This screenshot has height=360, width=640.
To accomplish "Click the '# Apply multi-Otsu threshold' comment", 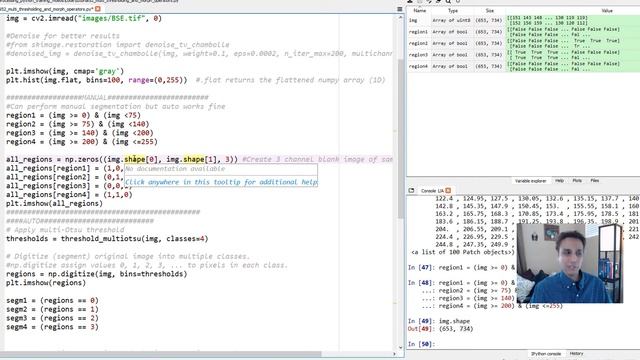I will coord(65,230).
